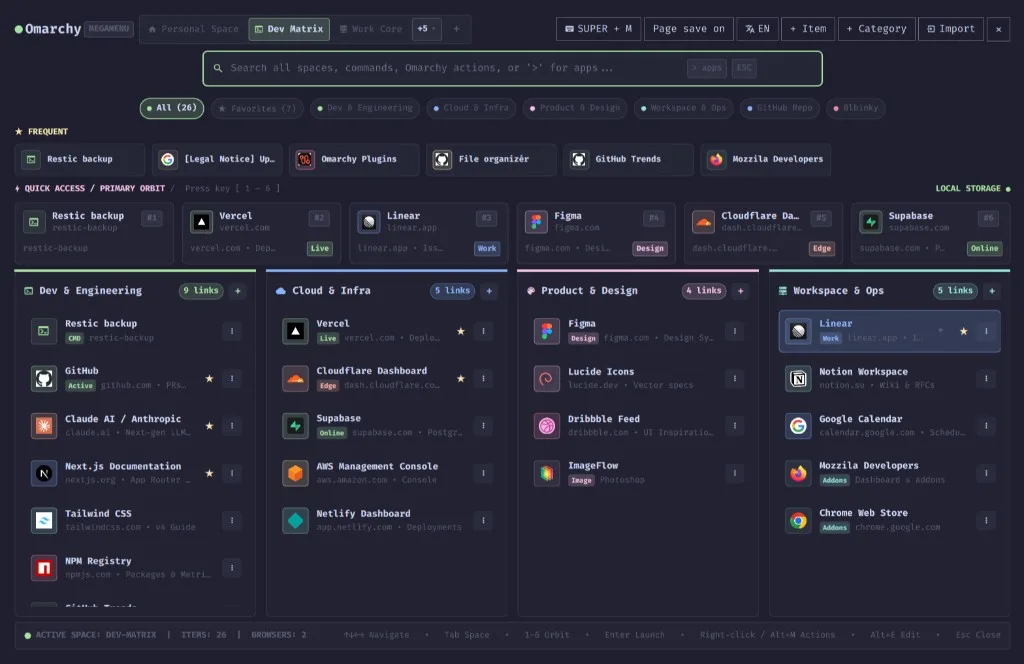Screen dimensions: 1024x664
Task: Toggle favorite star on GitHub row
Action: pos(209,379)
